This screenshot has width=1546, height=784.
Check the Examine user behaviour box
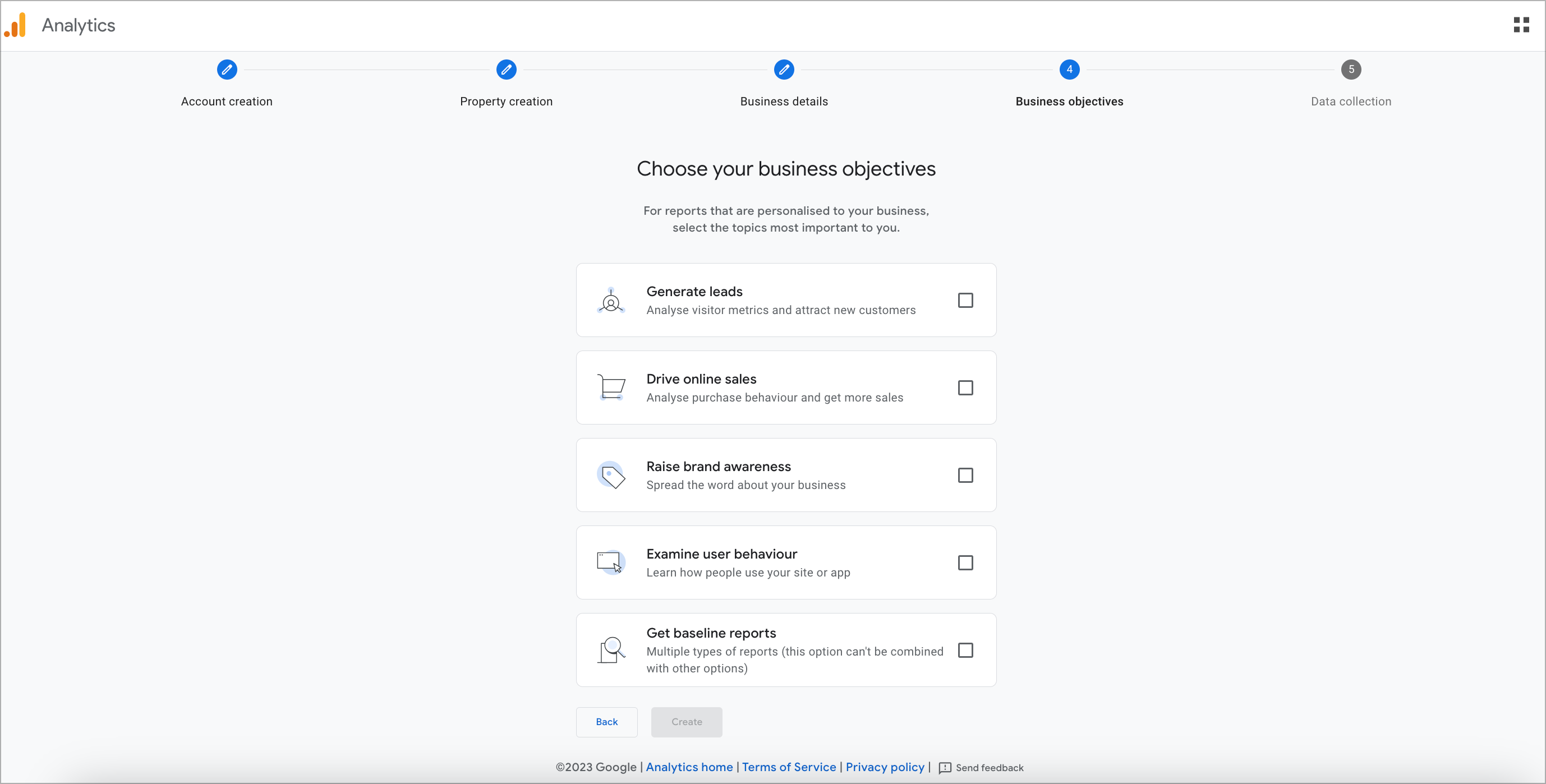pyautogui.click(x=965, y=563)
